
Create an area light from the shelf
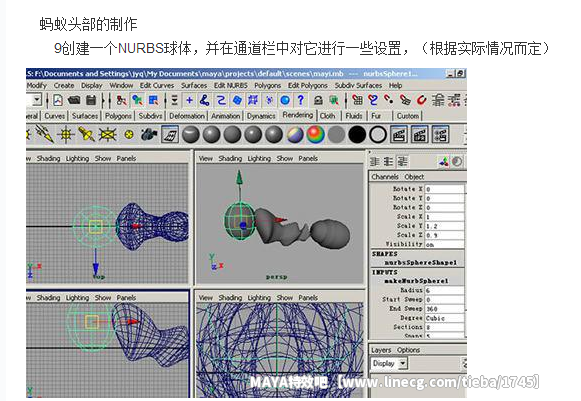point(107,135)
